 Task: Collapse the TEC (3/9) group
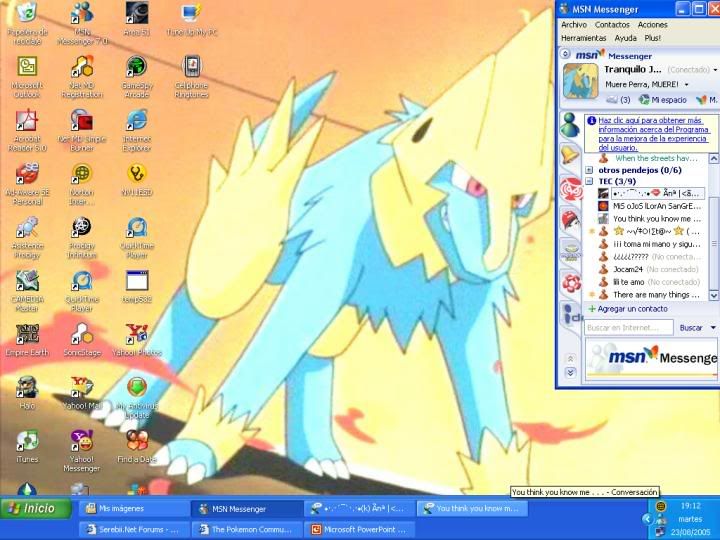click(x=589, y=181)
